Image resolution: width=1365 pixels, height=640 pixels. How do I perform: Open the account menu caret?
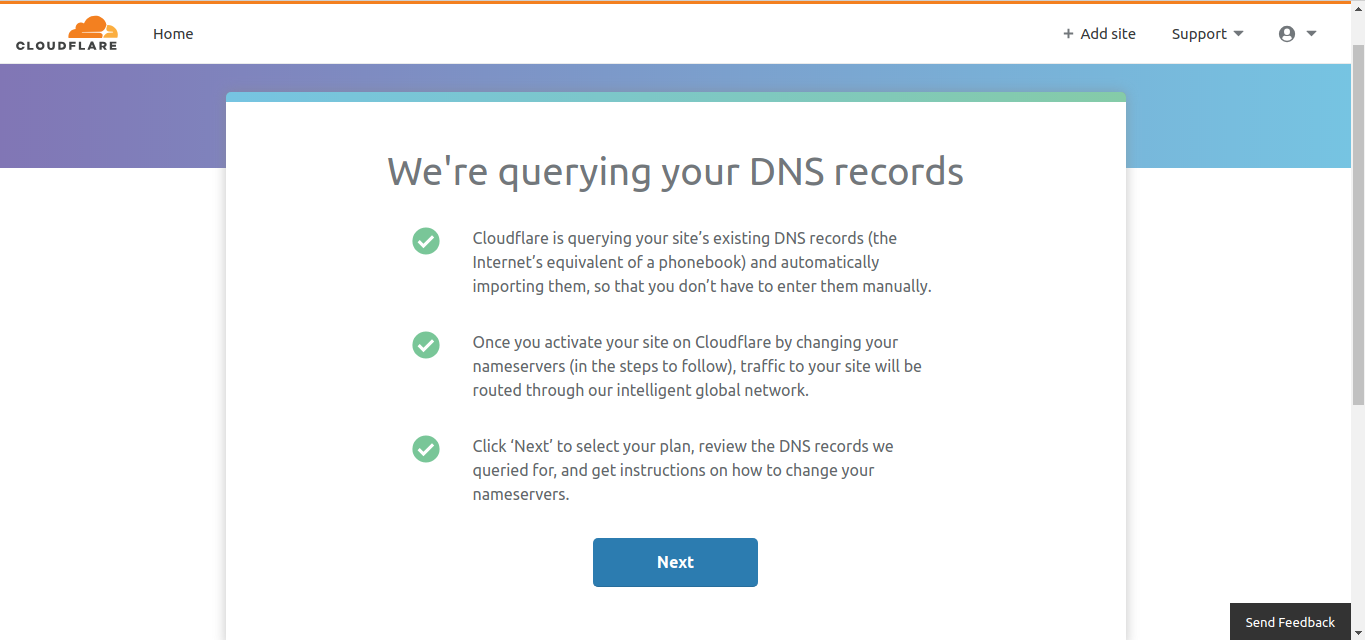coord(1311,34)
